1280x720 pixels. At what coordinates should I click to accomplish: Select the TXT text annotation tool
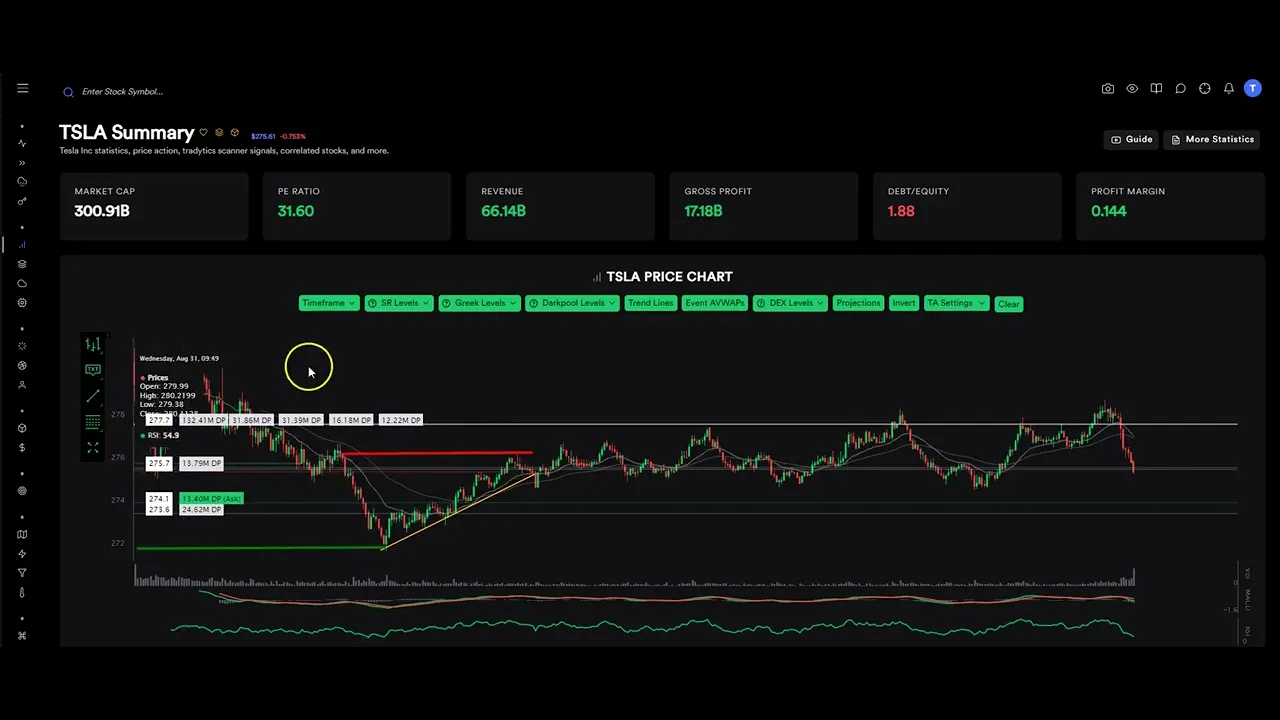tap(93, 370)
